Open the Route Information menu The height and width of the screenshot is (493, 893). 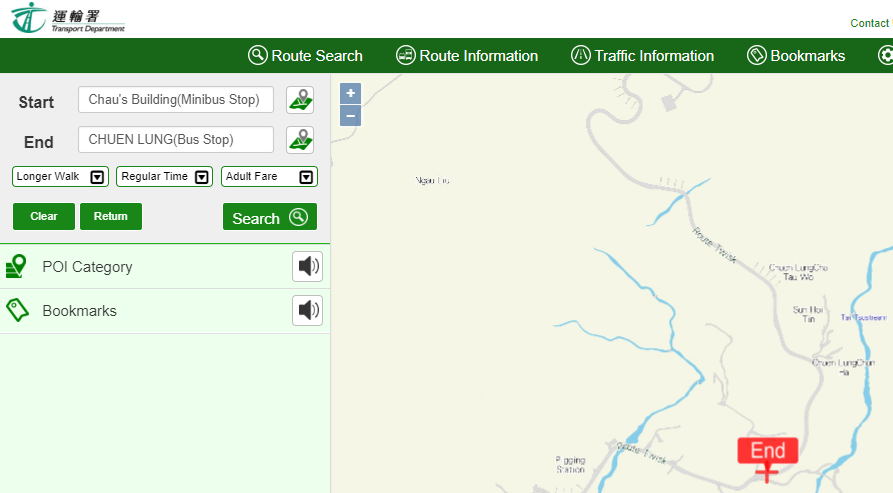click(467, 56)
